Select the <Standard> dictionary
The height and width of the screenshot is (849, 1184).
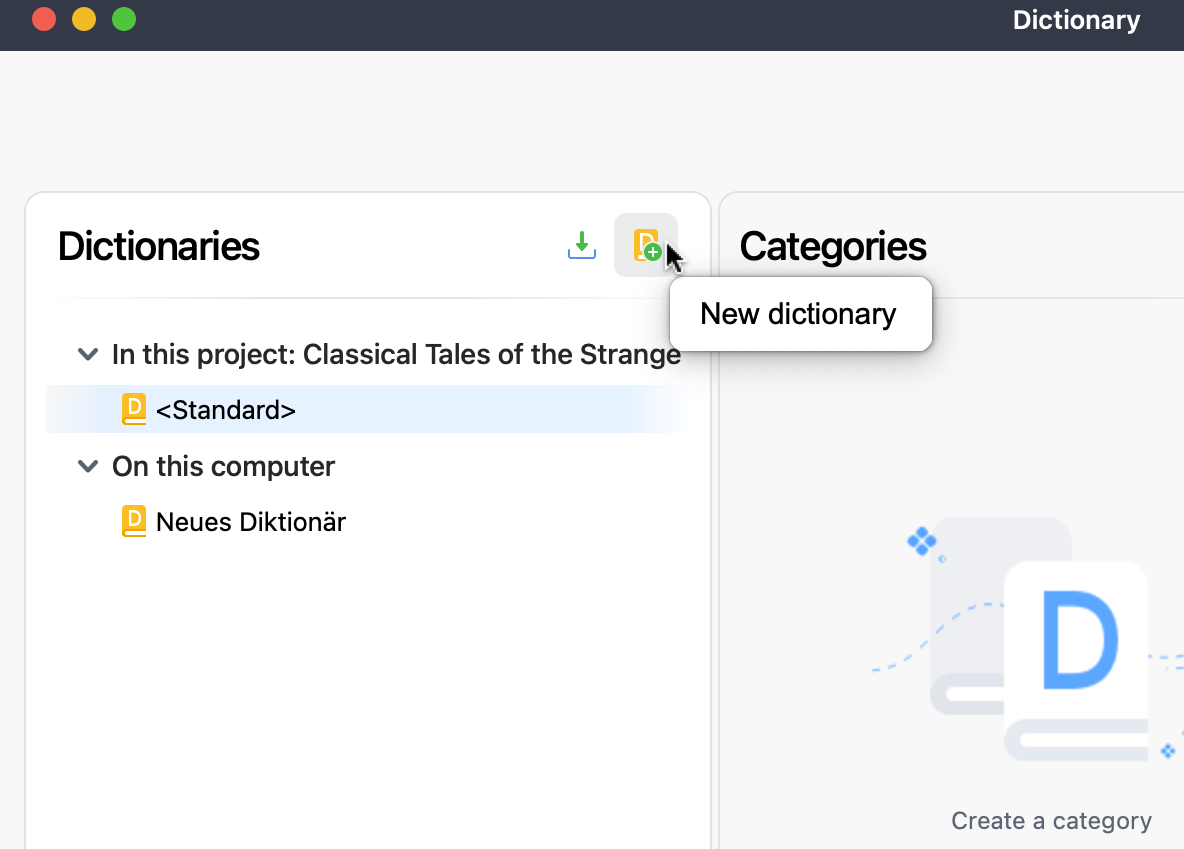pos(366,409)
